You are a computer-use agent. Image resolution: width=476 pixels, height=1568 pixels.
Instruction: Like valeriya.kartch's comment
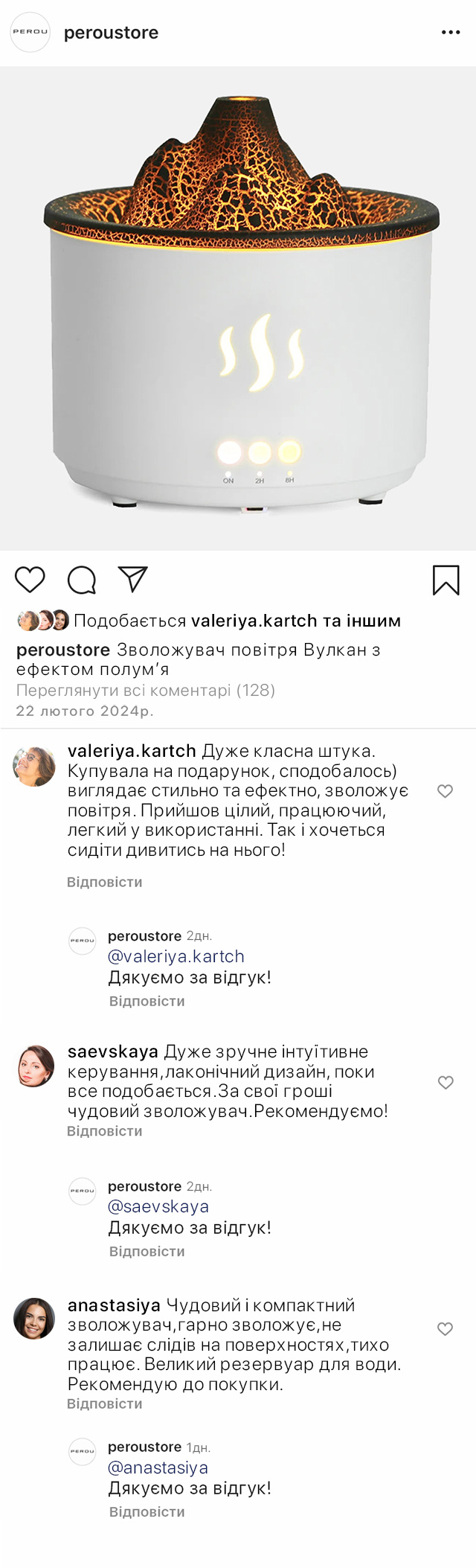click(445, 791)
